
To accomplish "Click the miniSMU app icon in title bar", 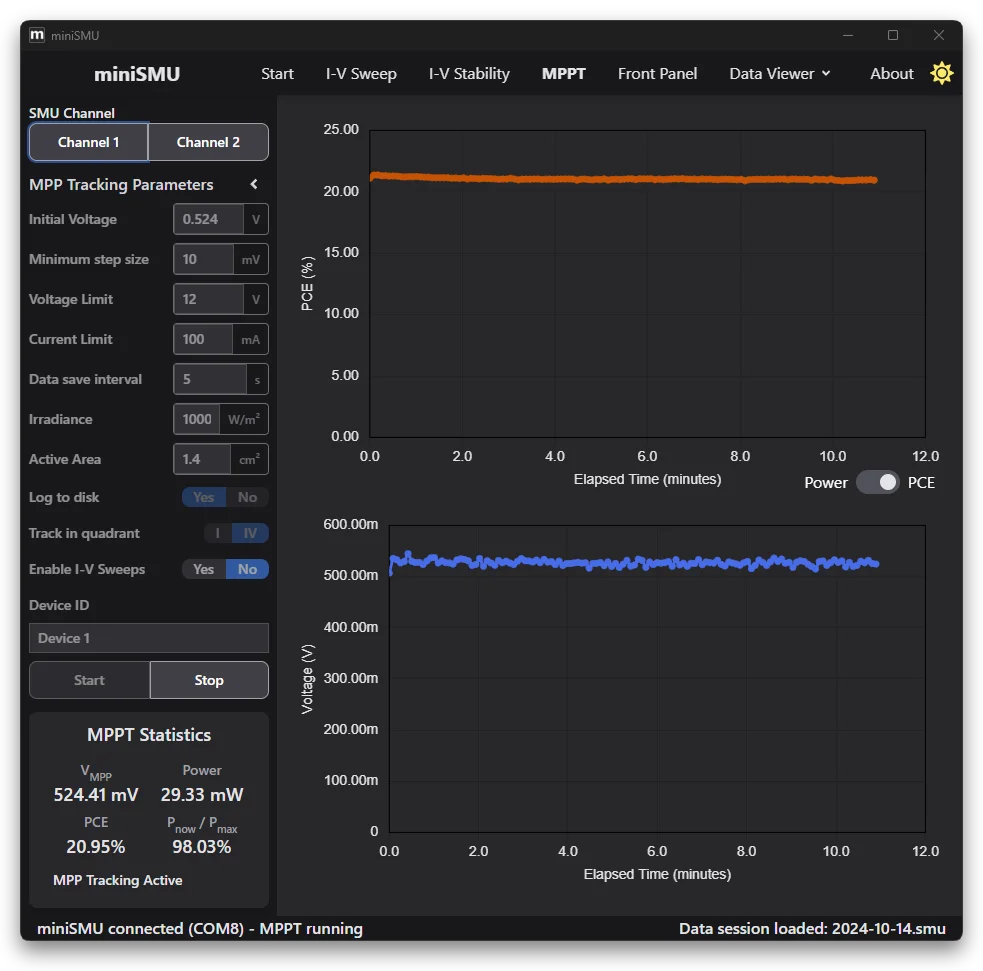I will coord(37,35).
